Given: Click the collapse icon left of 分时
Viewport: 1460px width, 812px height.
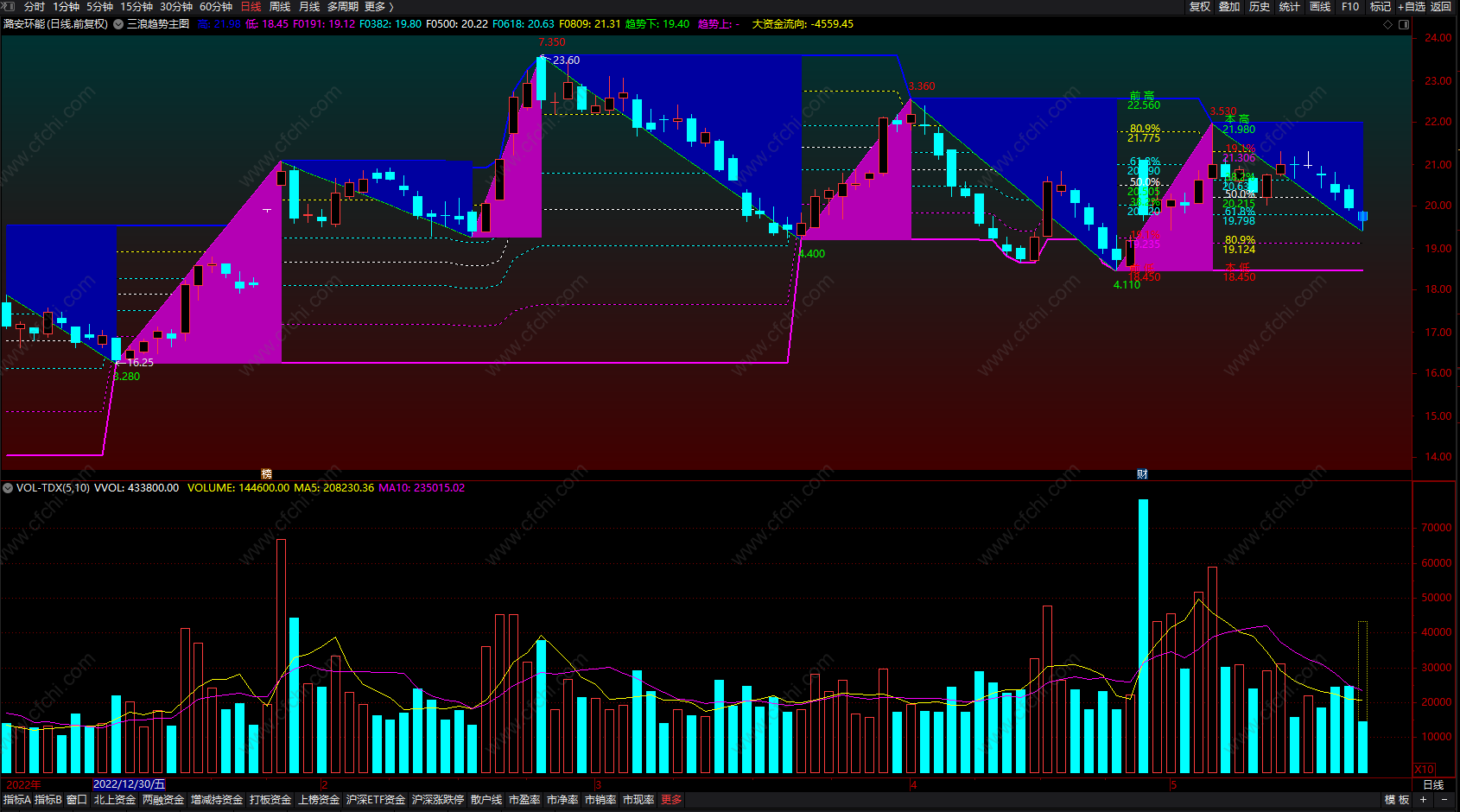Looking at the screenshot, I should (9, 7).
